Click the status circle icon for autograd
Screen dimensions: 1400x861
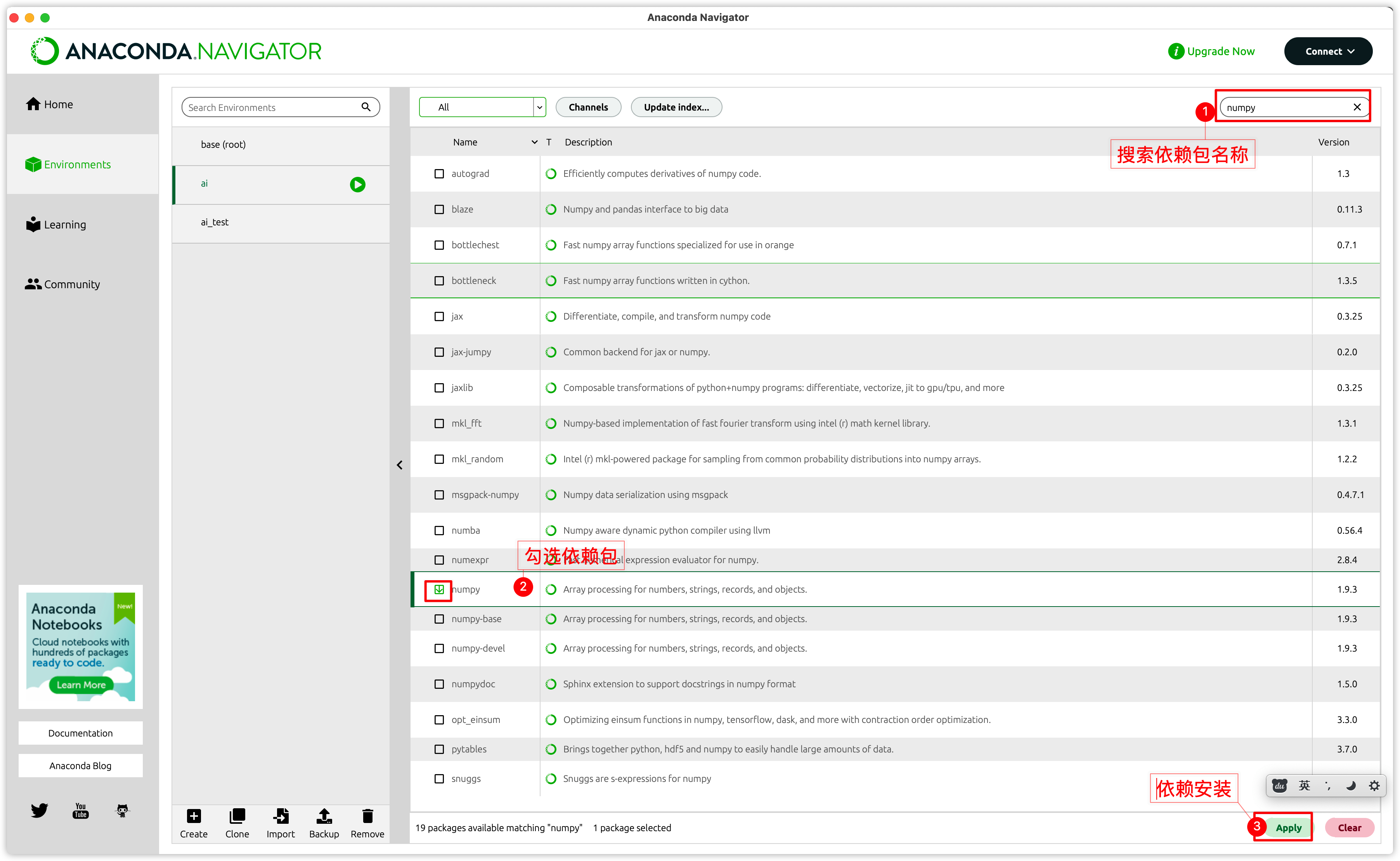(550, 174)
